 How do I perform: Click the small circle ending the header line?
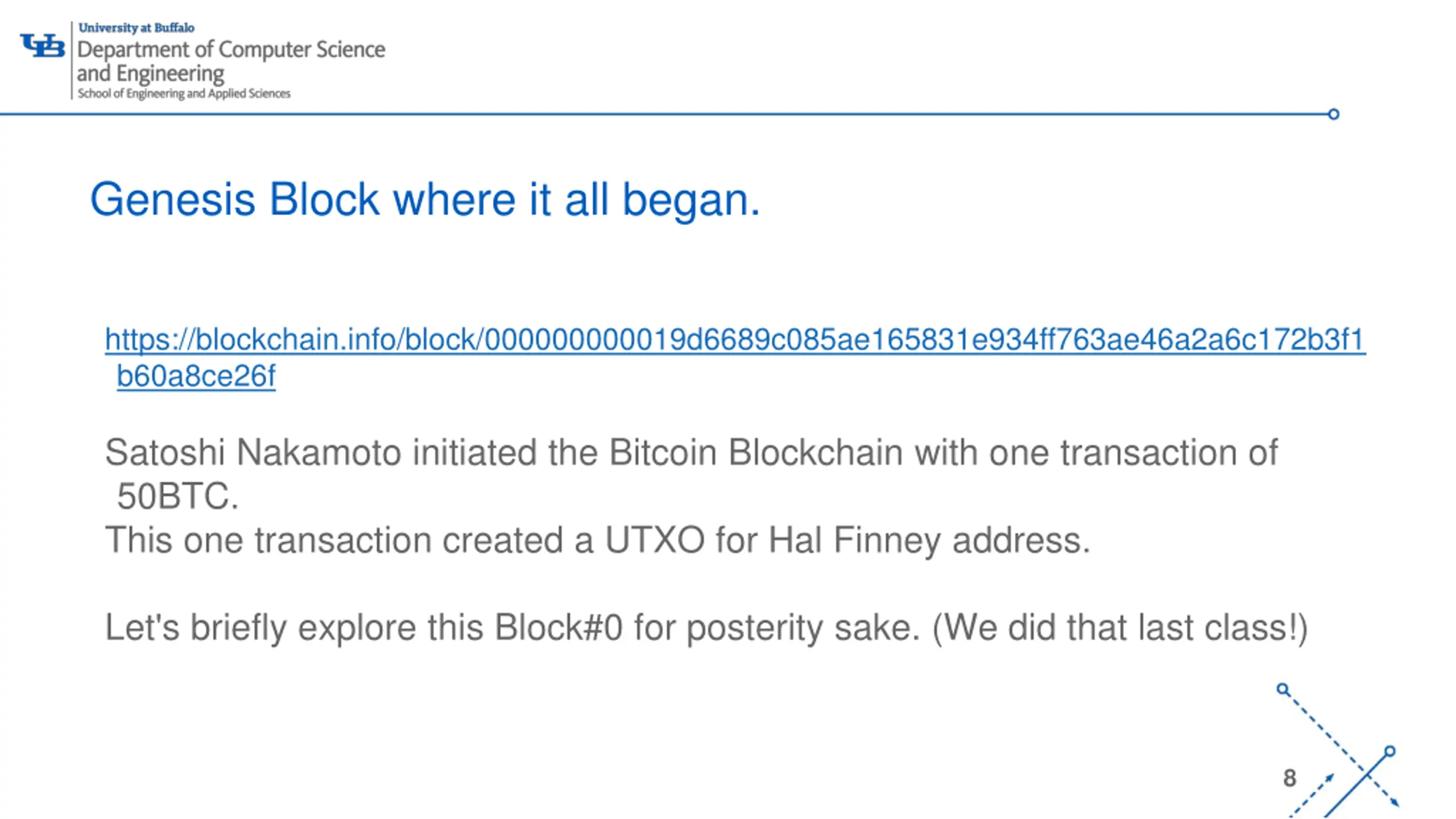(1333, 114)
